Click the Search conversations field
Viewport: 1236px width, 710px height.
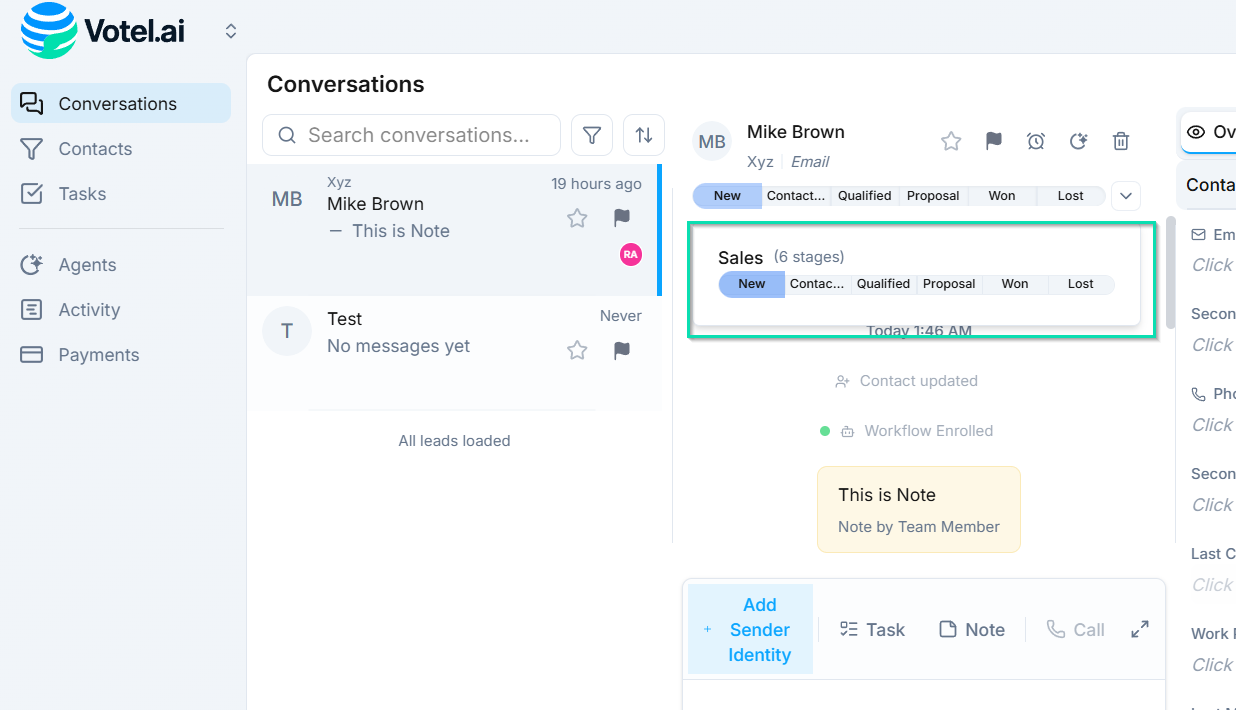[x=418, y=135]
